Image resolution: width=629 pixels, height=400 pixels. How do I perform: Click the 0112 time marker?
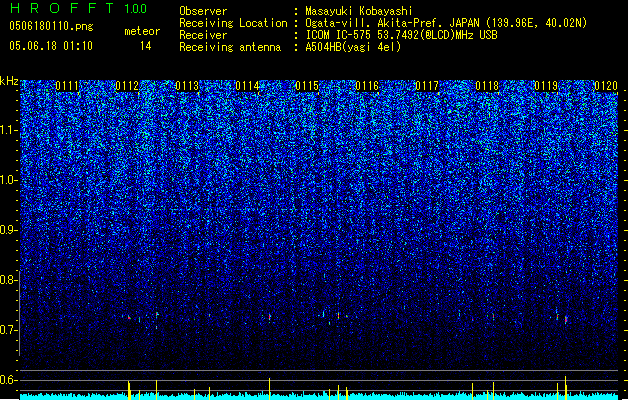(x=127, y=86)
